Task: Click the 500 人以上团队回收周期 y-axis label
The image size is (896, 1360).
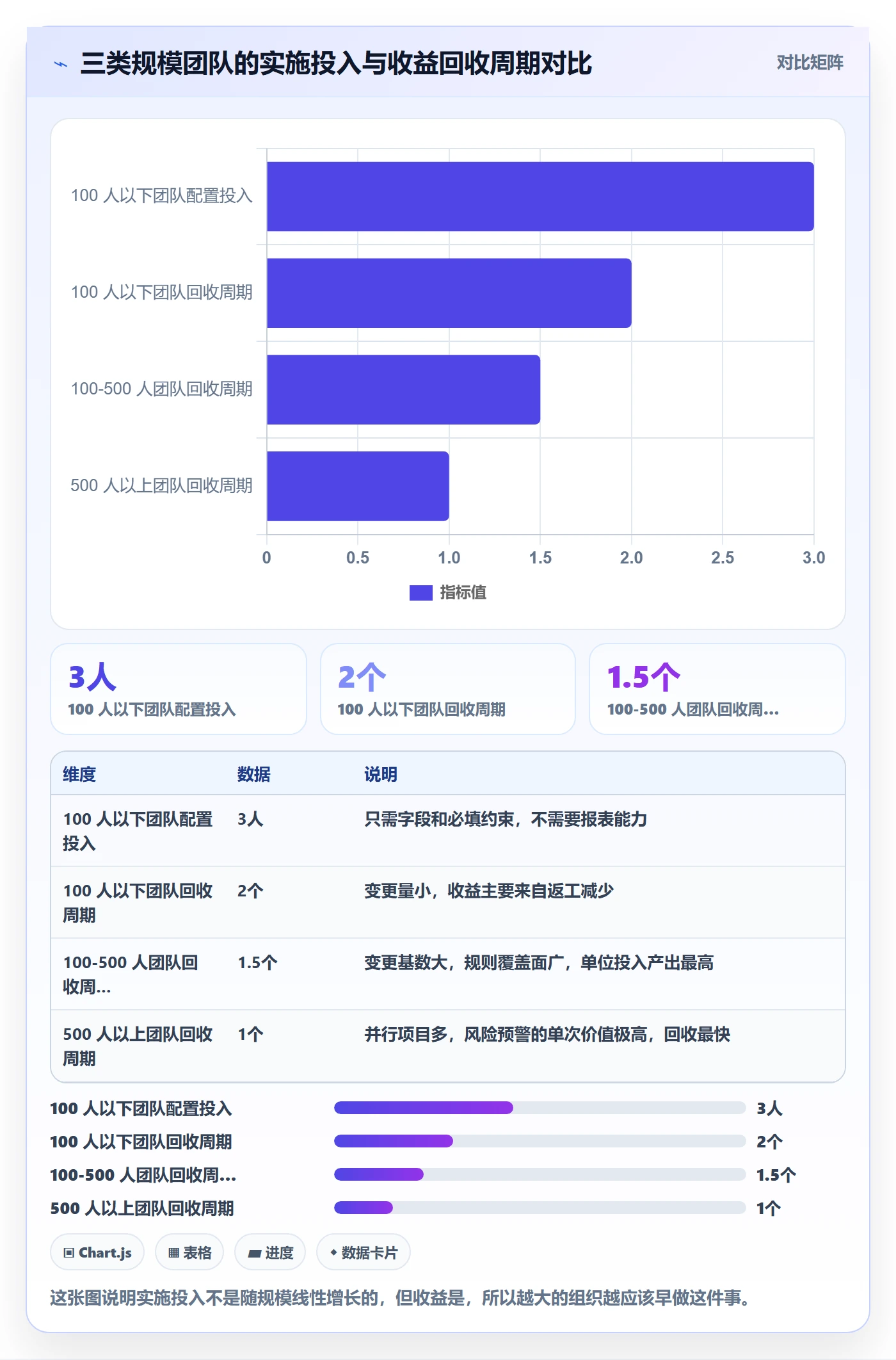Action: [x=162, y=486]
